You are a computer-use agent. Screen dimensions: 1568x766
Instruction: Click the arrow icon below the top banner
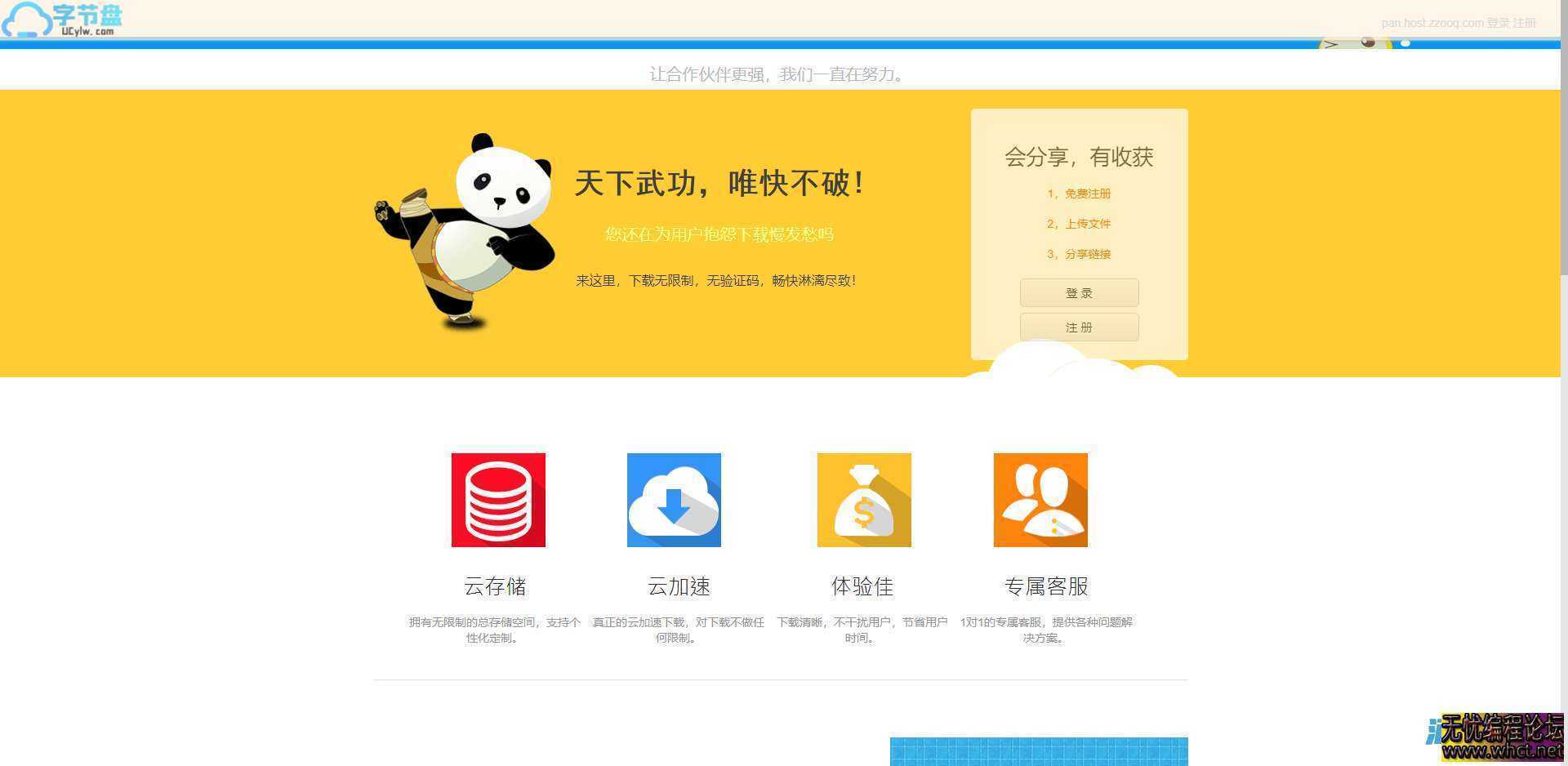(x=1331, y=42)
